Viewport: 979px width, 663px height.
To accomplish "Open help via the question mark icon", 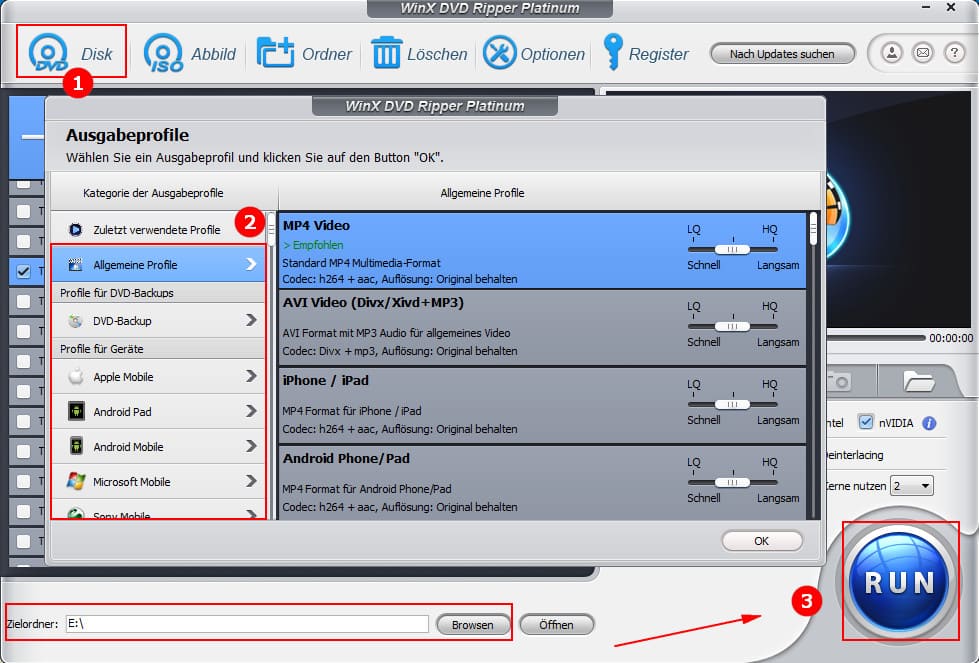I will [x=954, y=53].
